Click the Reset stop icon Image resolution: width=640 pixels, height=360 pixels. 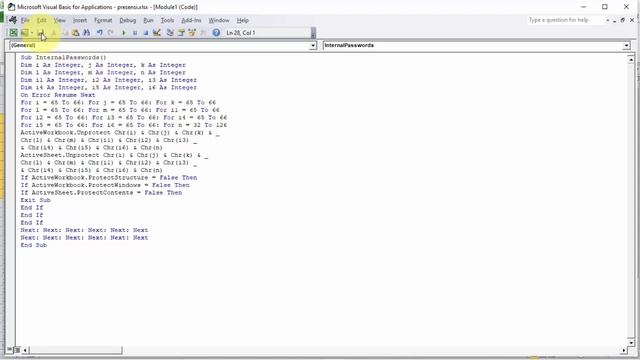[x=146, y=33]
